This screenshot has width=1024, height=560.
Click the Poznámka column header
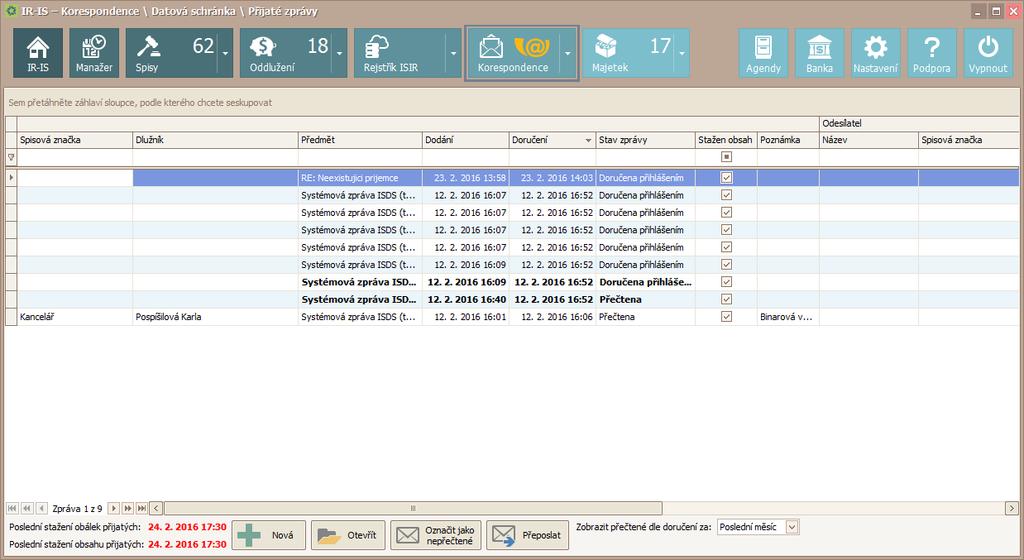tap(788, 140)
